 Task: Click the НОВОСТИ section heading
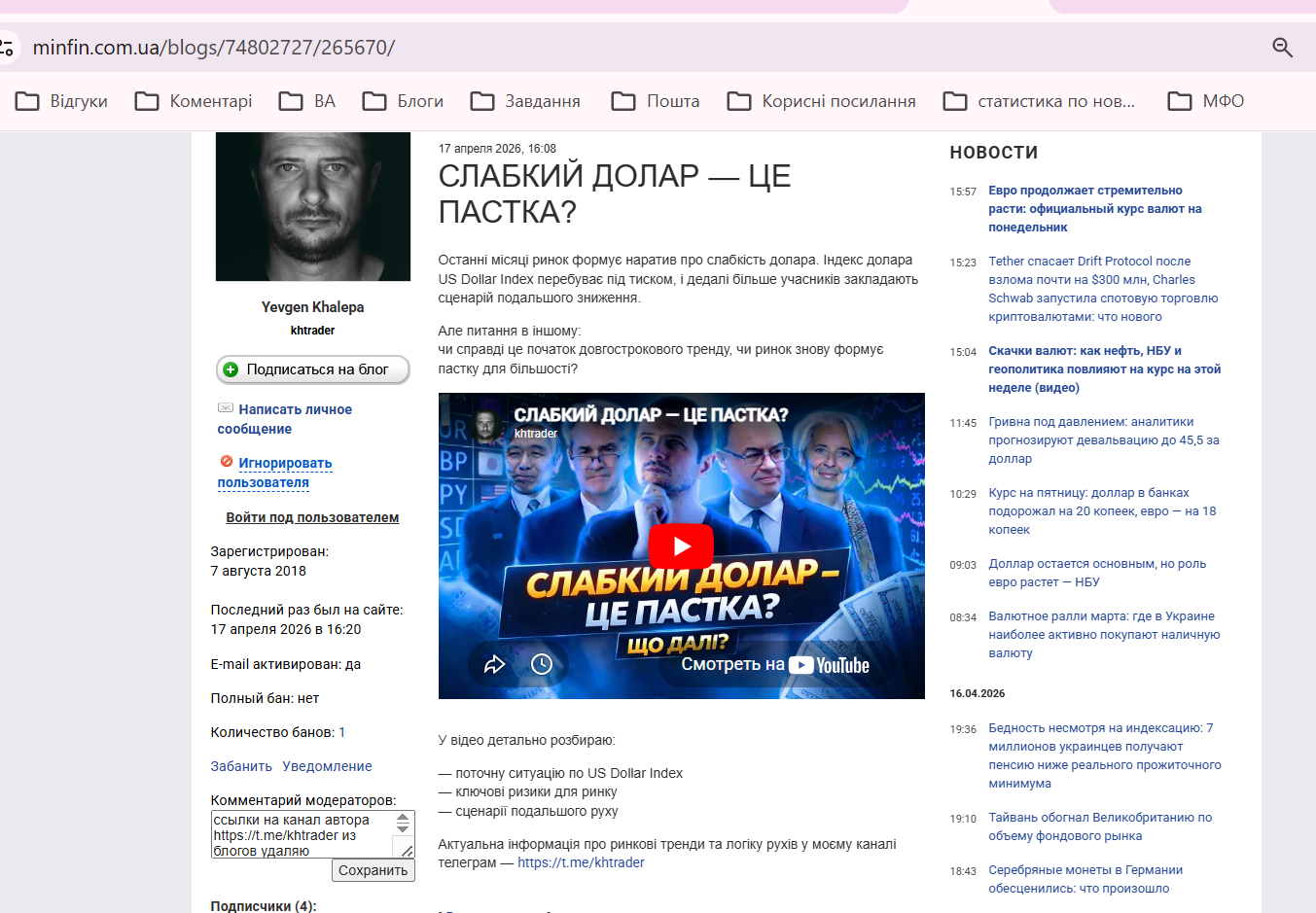point(994,153)
